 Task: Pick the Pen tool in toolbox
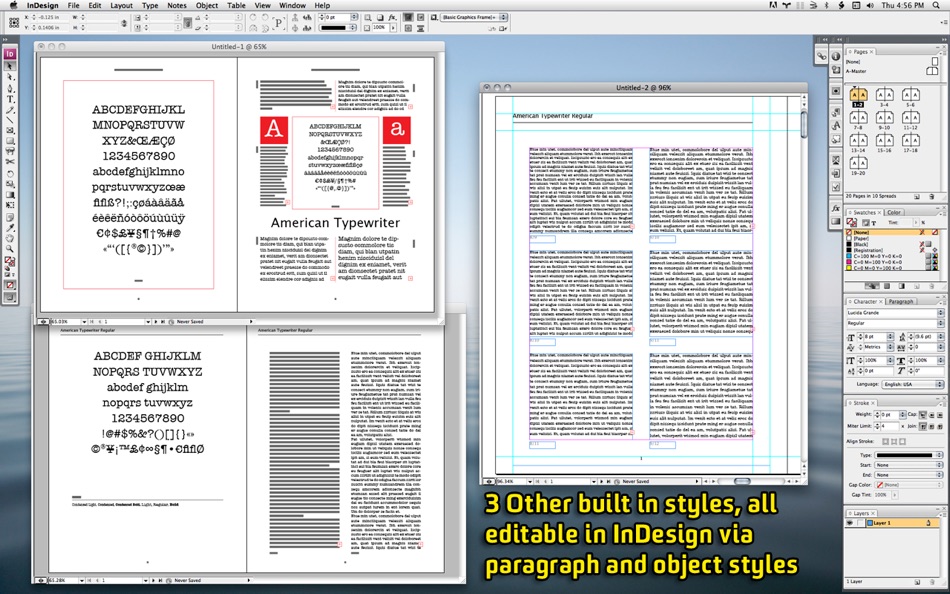pos(10,88)
